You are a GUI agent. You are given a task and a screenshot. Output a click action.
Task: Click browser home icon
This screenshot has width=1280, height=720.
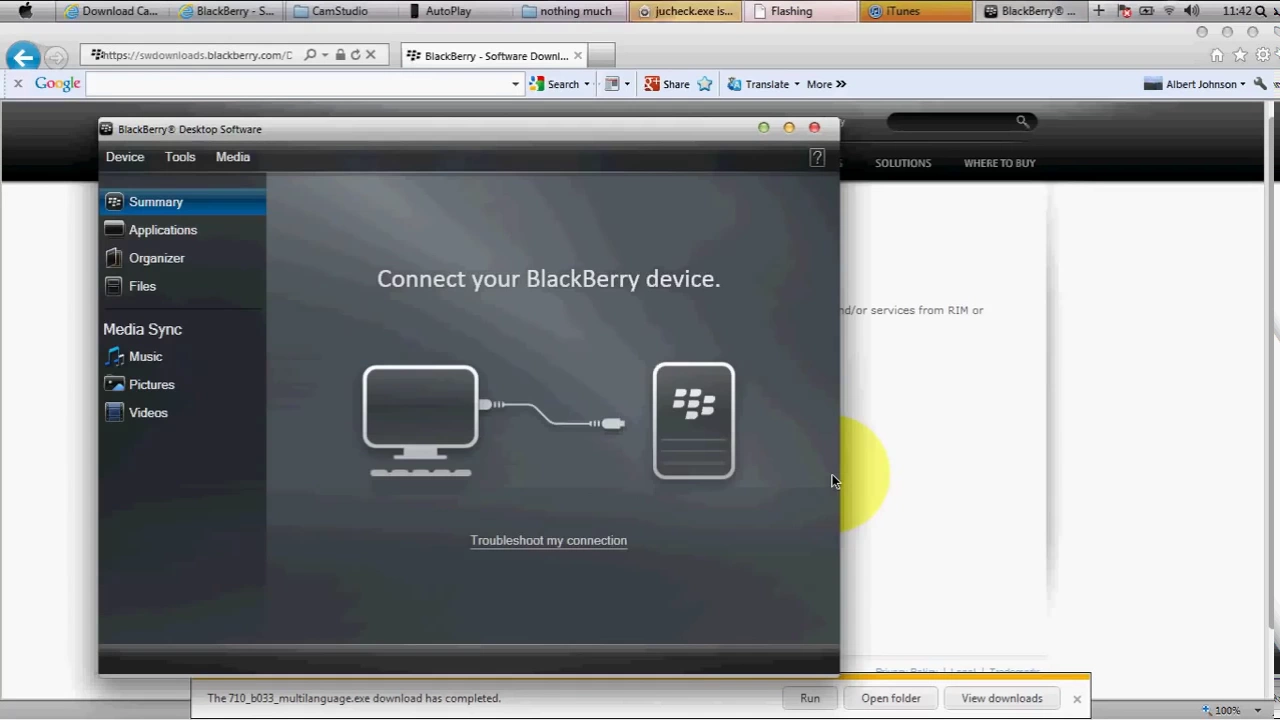coord(1217,56)
